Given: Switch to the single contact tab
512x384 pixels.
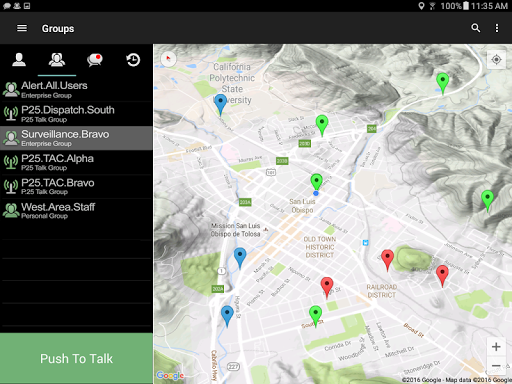Looking at the screenshot, I should click(19, 60).
